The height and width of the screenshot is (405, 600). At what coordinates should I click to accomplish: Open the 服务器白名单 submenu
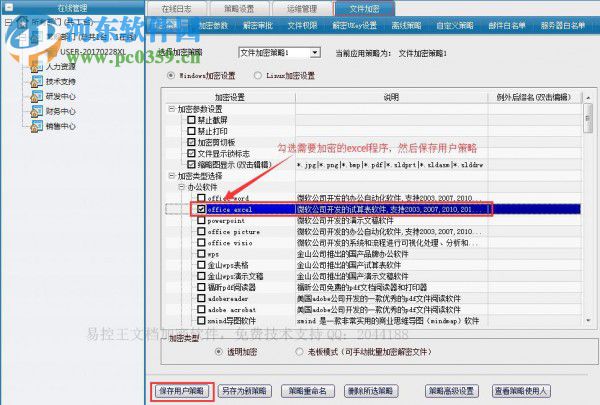click(562, 26)
